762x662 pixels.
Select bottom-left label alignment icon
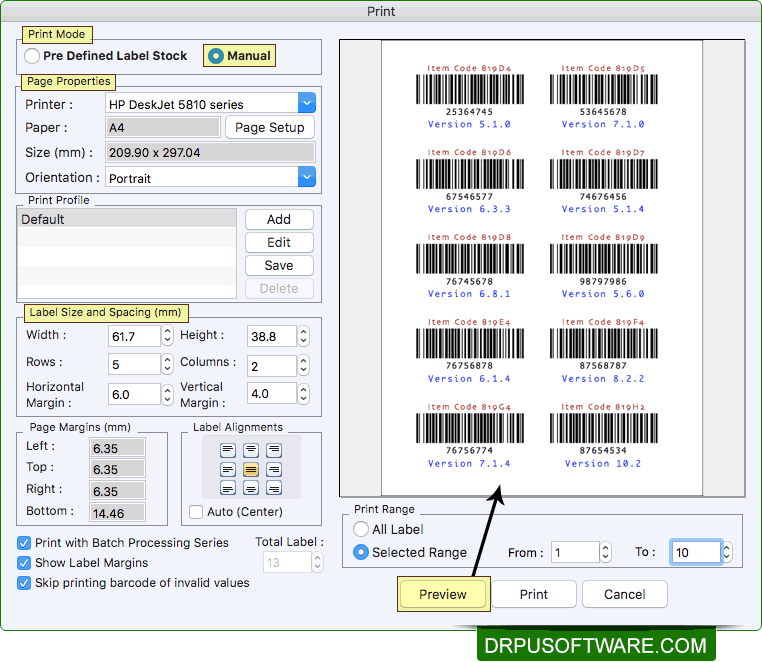click(x=228, y=488)
